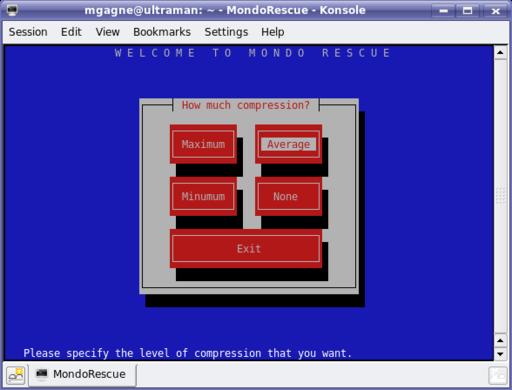Open the View menu
Image resolution: width=512 pixels, height=390 pixels.
(x=107, y=32)
